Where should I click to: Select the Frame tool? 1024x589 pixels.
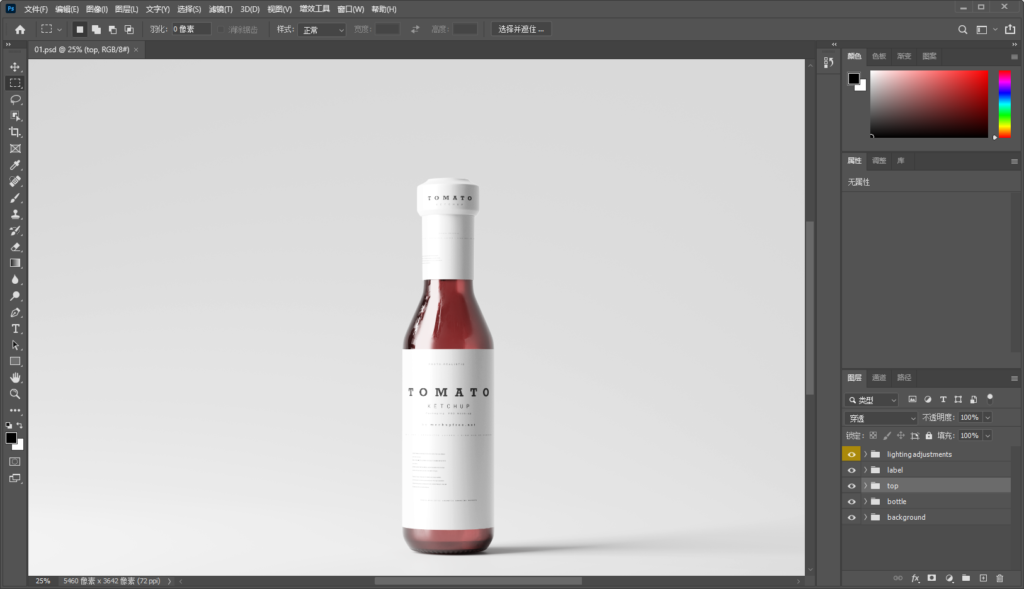pos(15,148)
